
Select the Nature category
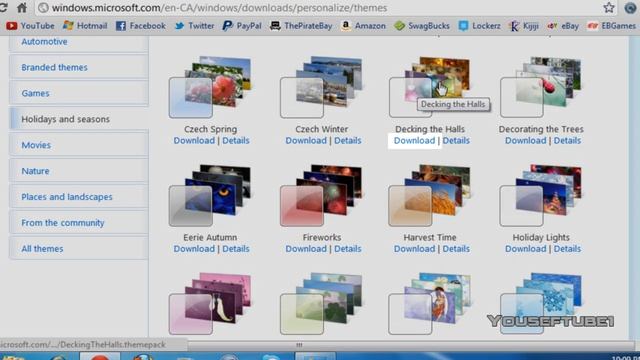click(x=79, y=171)
